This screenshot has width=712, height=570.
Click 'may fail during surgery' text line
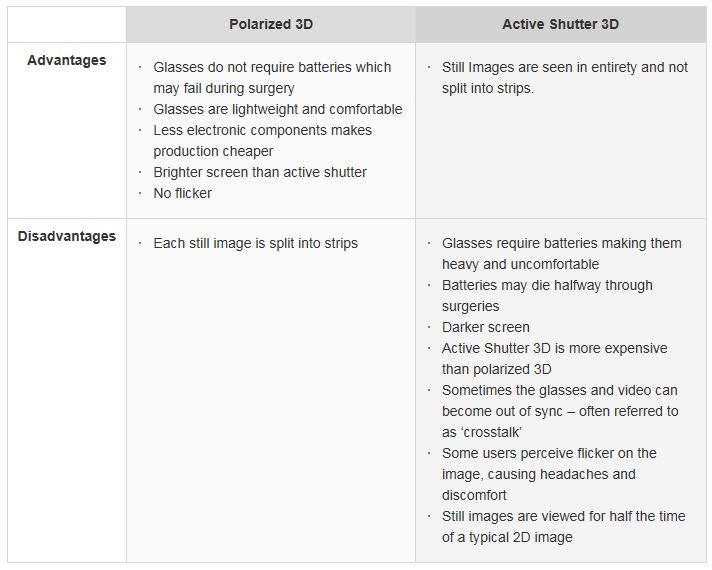[224, 89]
